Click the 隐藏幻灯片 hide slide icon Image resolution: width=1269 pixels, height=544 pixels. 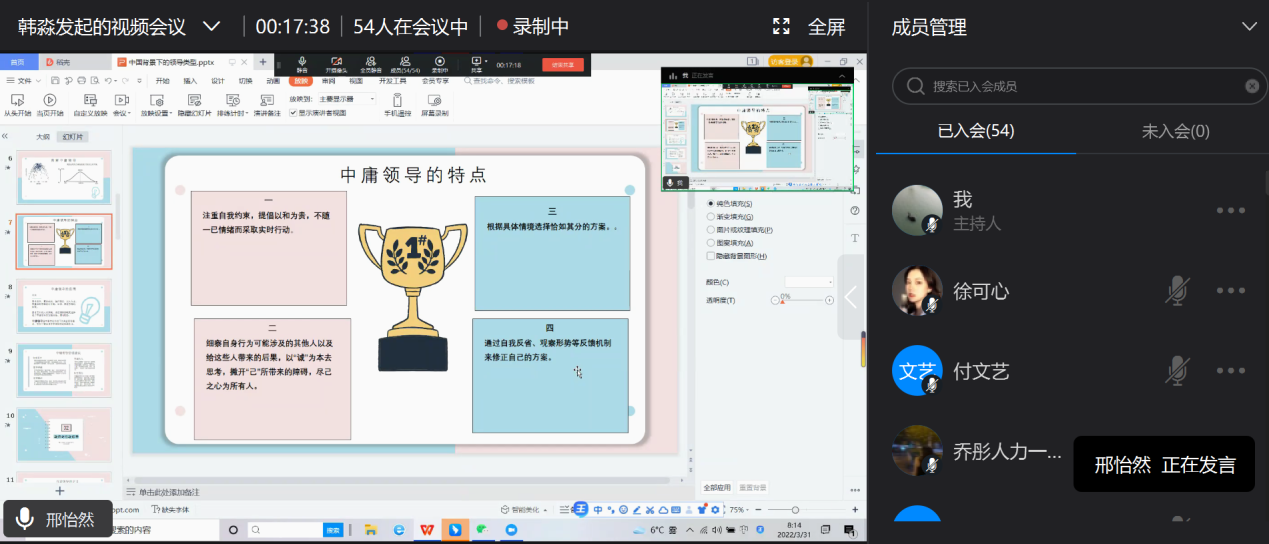pyautogui.click(x=194, y=100)
